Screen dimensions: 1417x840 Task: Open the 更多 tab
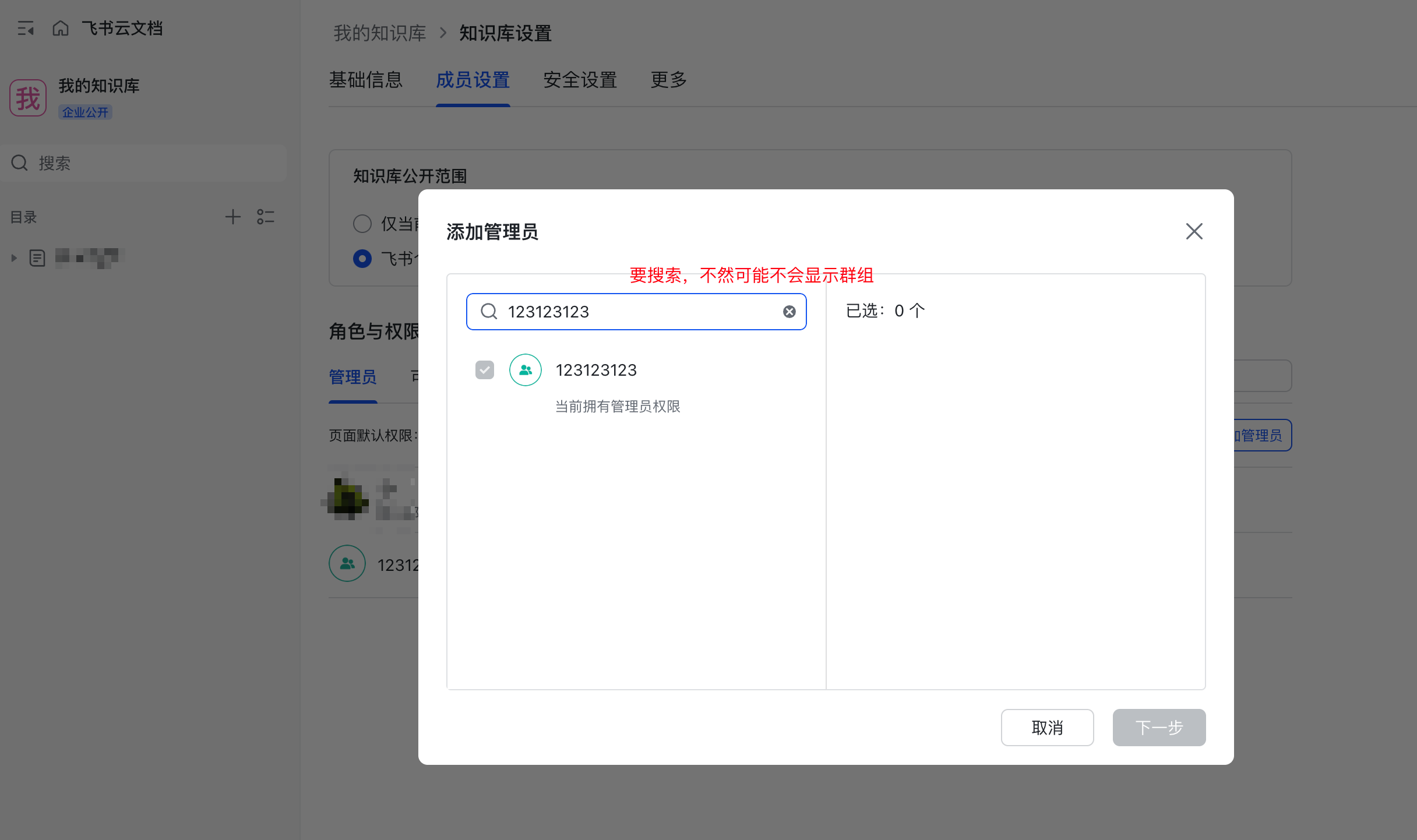[x=668, y=80]
